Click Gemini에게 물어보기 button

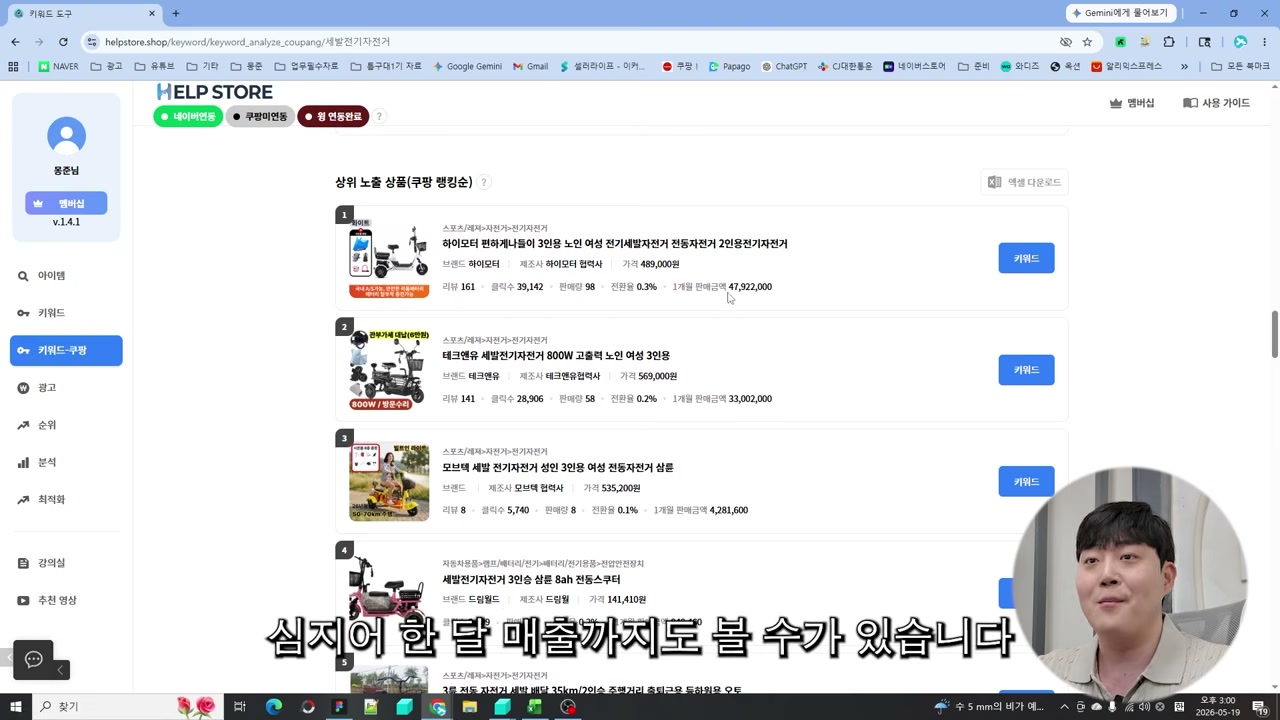pyautogui.click(x=1121, y=13)
